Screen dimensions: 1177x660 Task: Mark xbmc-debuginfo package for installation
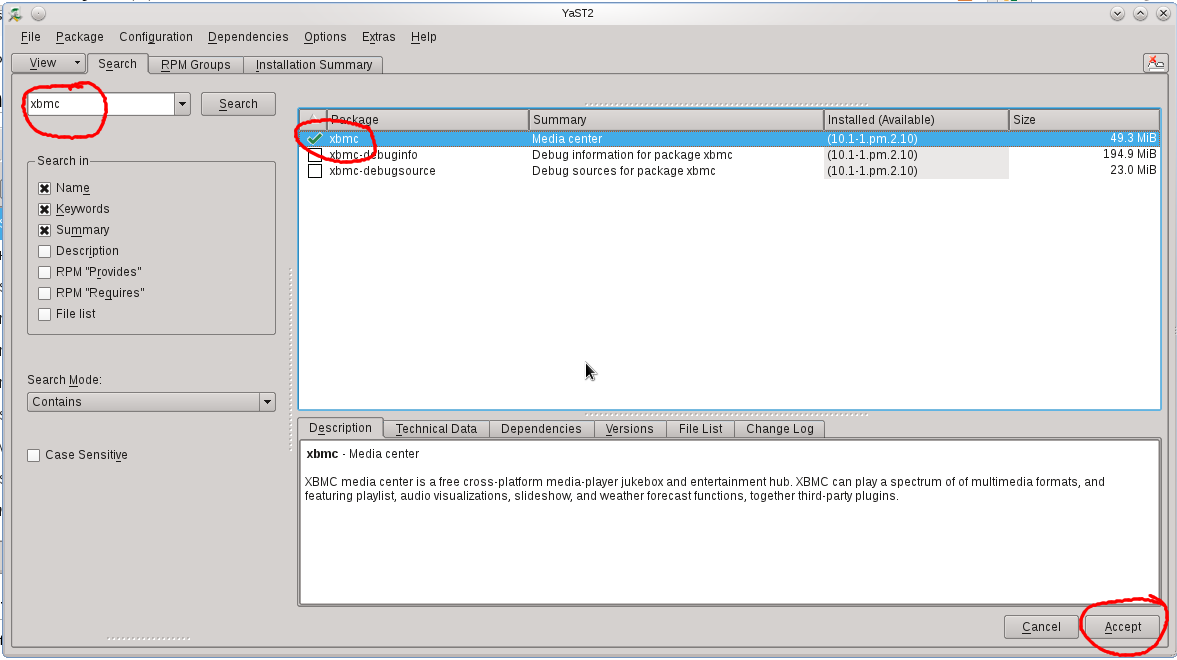click(x=315, y=155)
